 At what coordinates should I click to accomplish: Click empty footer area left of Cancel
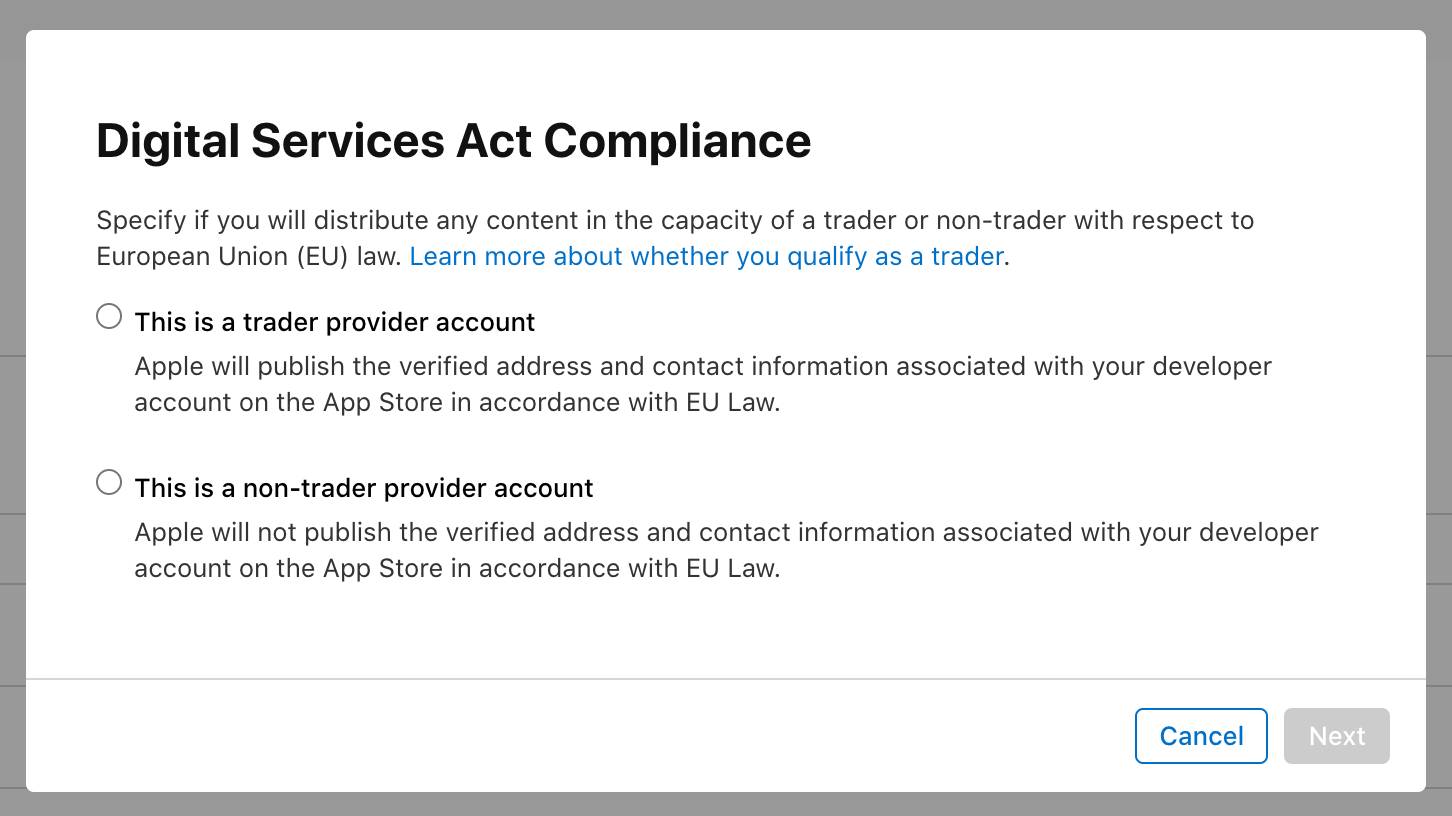(x=580, y=736)
